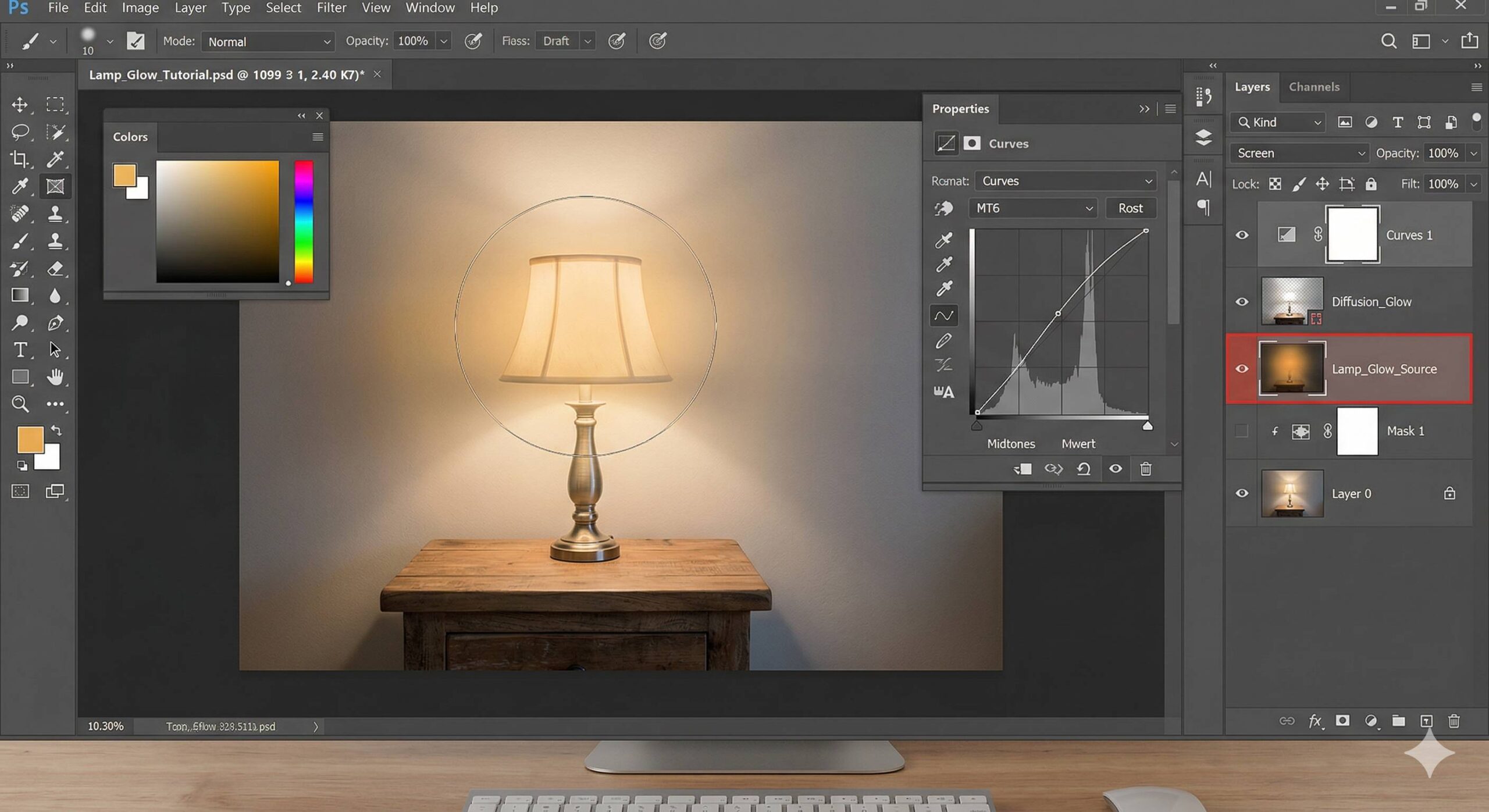Image resolution: width=1489 pixels, height=812 pixels.
Task: Open the Screen blend mode dropdown
Action: 1300,153
